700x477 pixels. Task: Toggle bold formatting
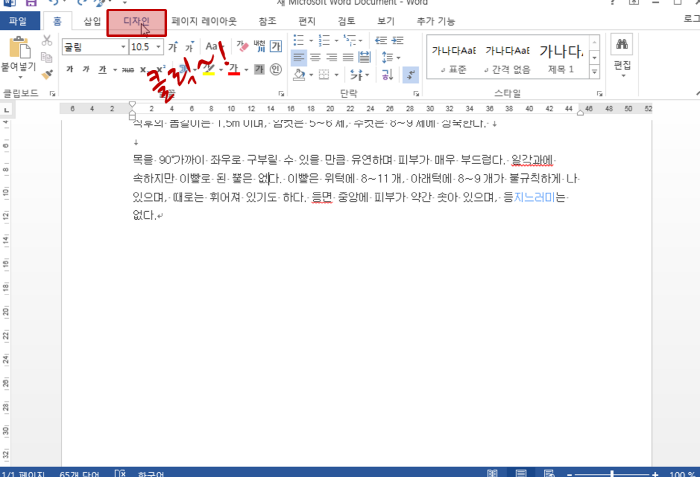(70, 69)
